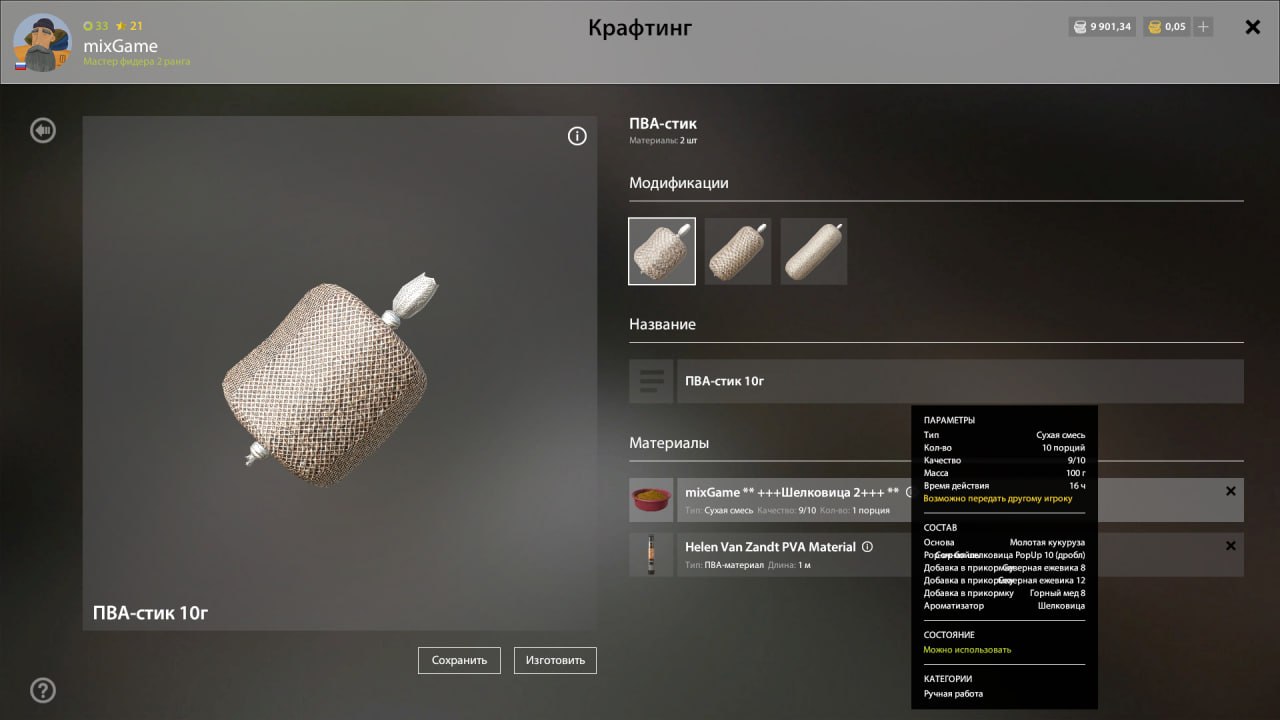Click the PVA material bottle icon
This screenshot has height=720, width=1280.
click(651, 555)
